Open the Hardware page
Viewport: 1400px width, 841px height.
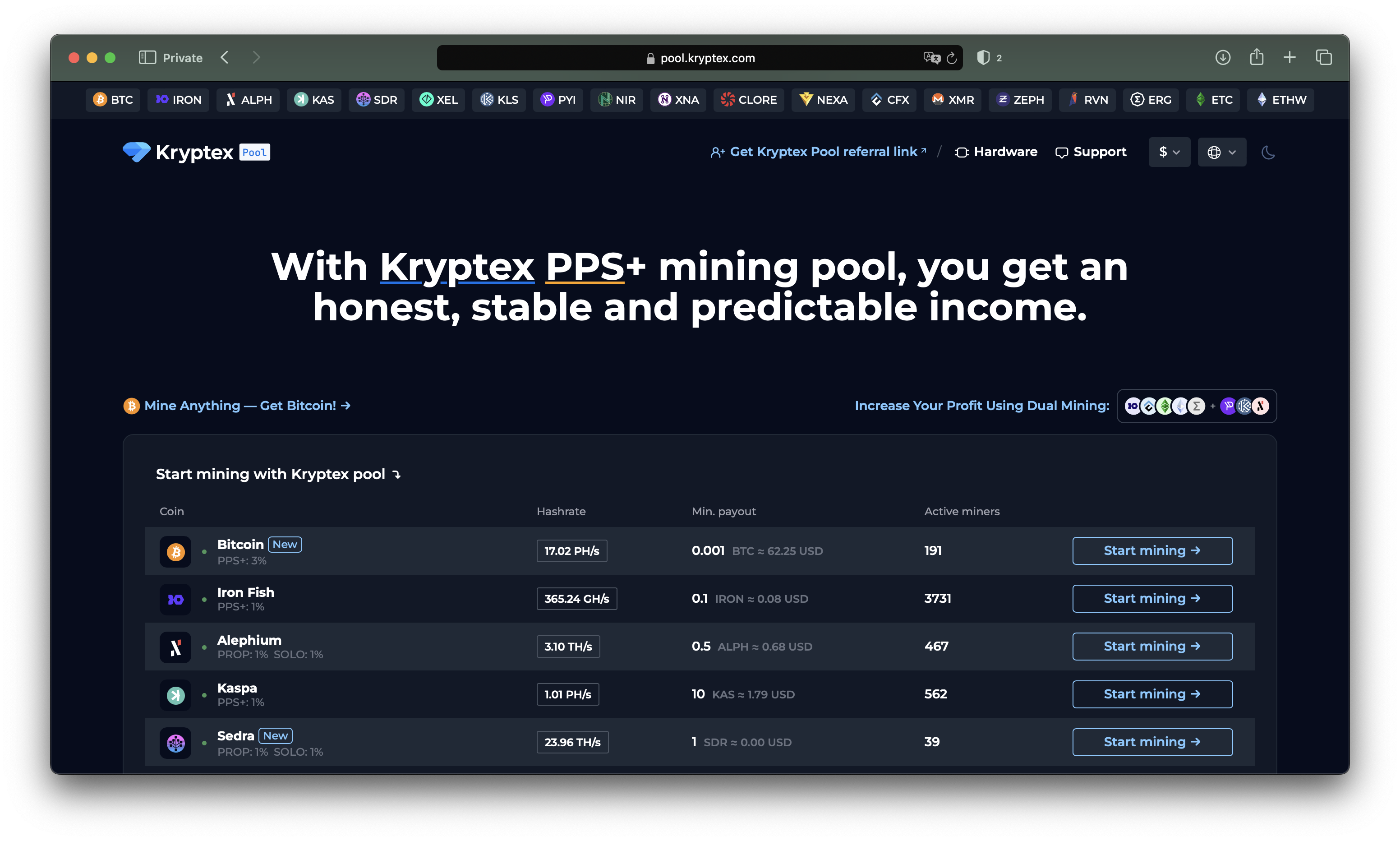point(995,152)
